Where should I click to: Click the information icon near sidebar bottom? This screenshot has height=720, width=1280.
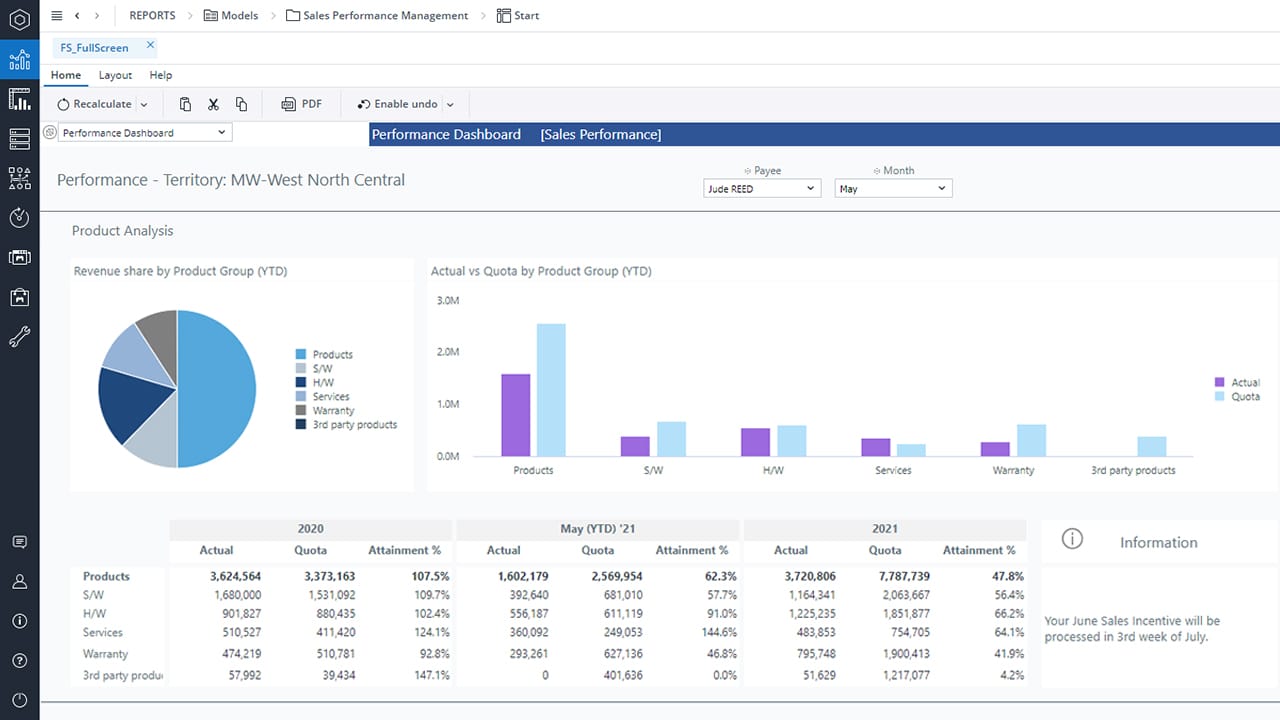pos(19,620)
